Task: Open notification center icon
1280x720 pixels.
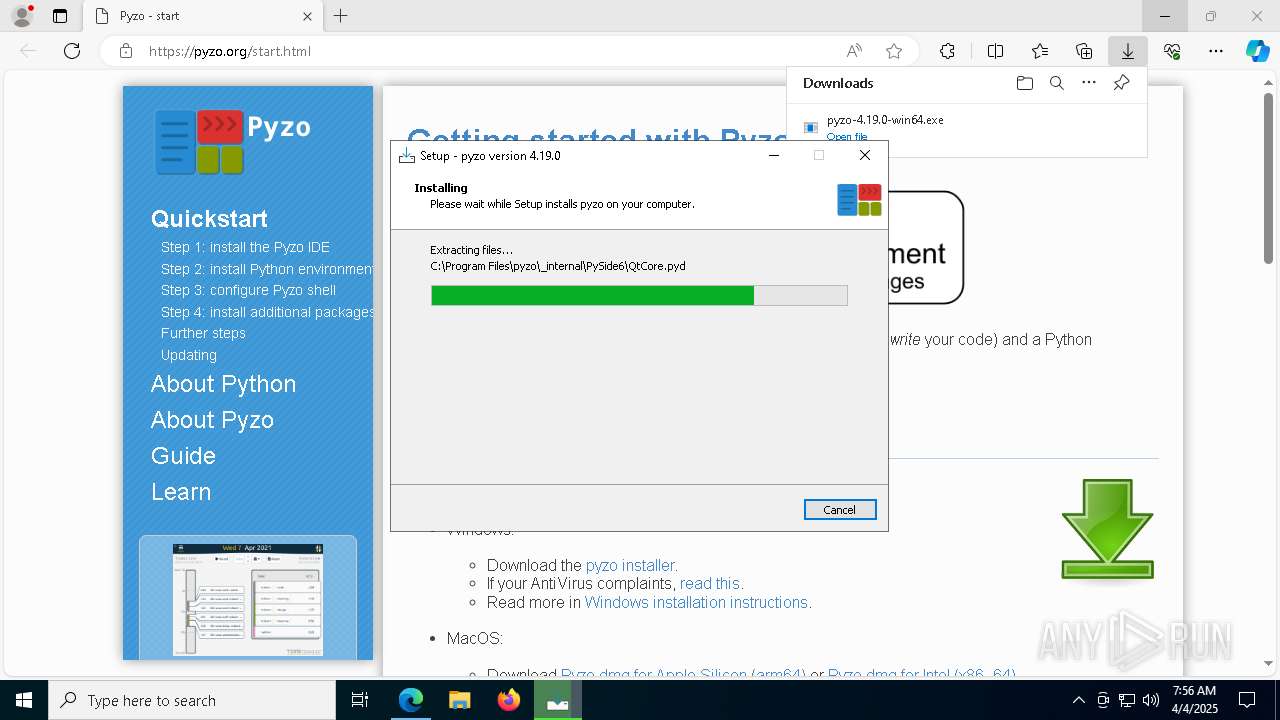Action: click(1247, 700)
